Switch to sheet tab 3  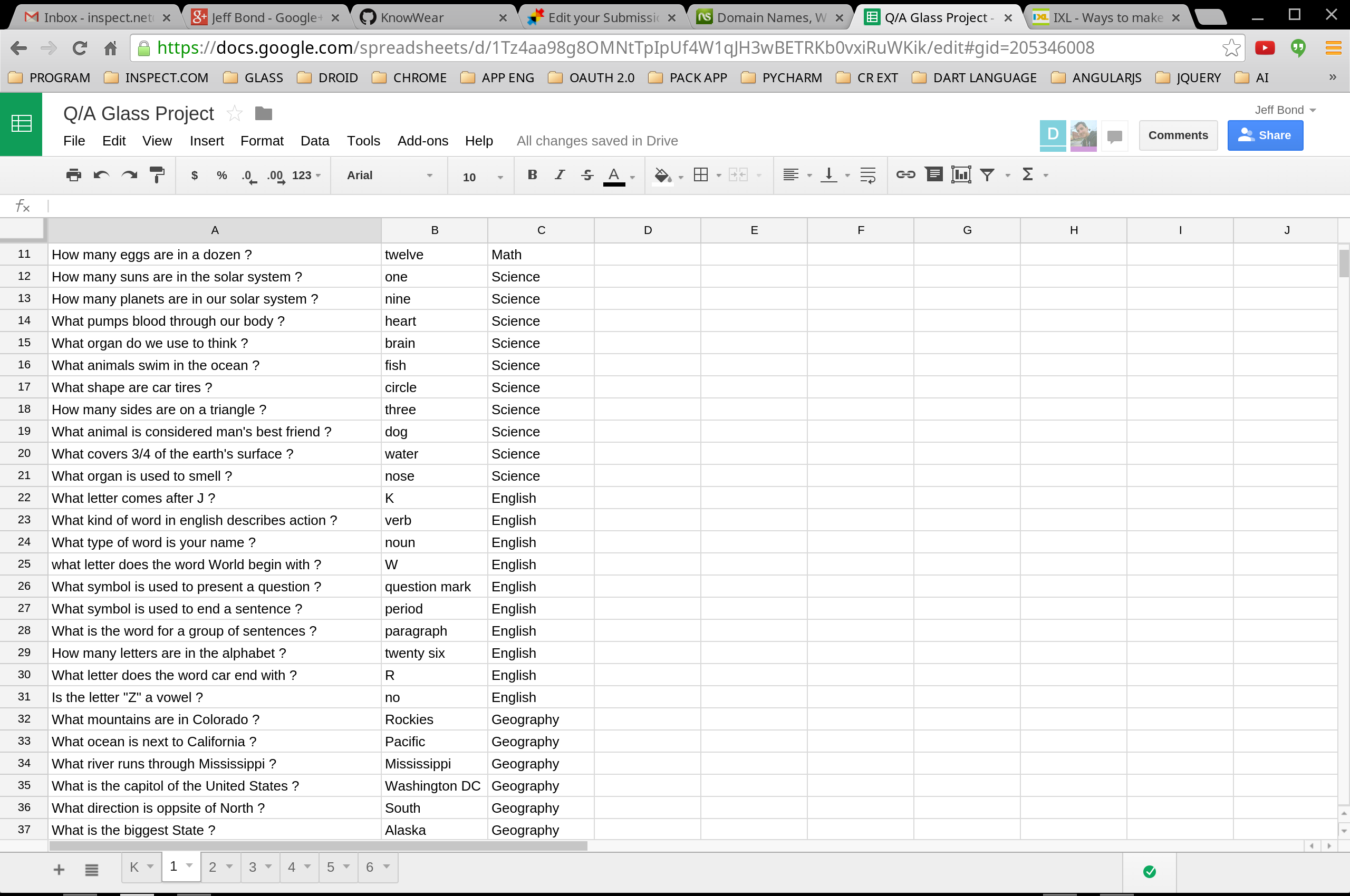pyautogui.click(x=253, y=867)
